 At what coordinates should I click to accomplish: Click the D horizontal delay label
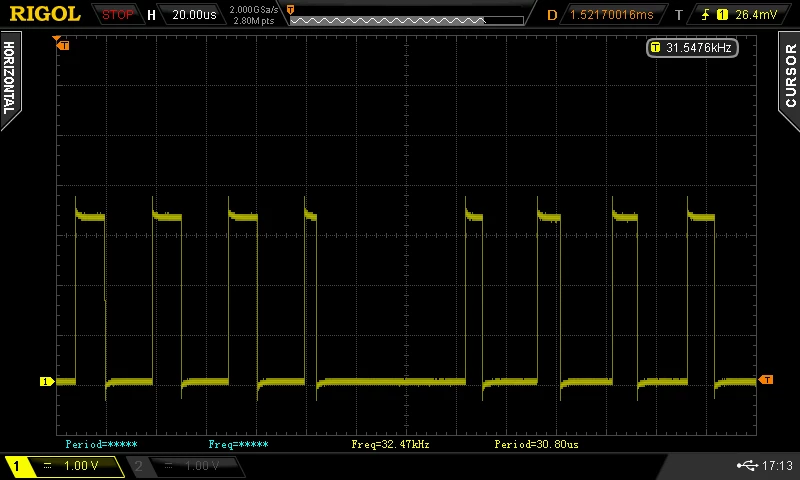[552, 15]
